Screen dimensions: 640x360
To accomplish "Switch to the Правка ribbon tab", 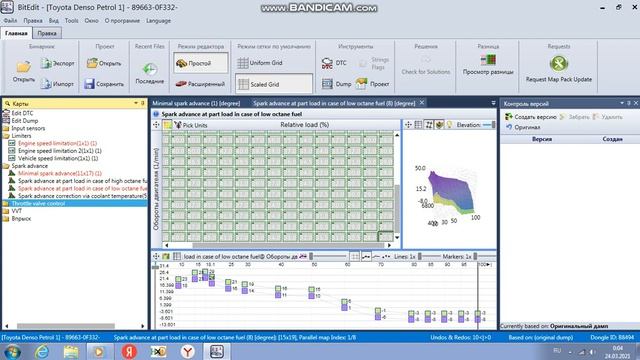I will pyautogui.click(x=47, y=33).
